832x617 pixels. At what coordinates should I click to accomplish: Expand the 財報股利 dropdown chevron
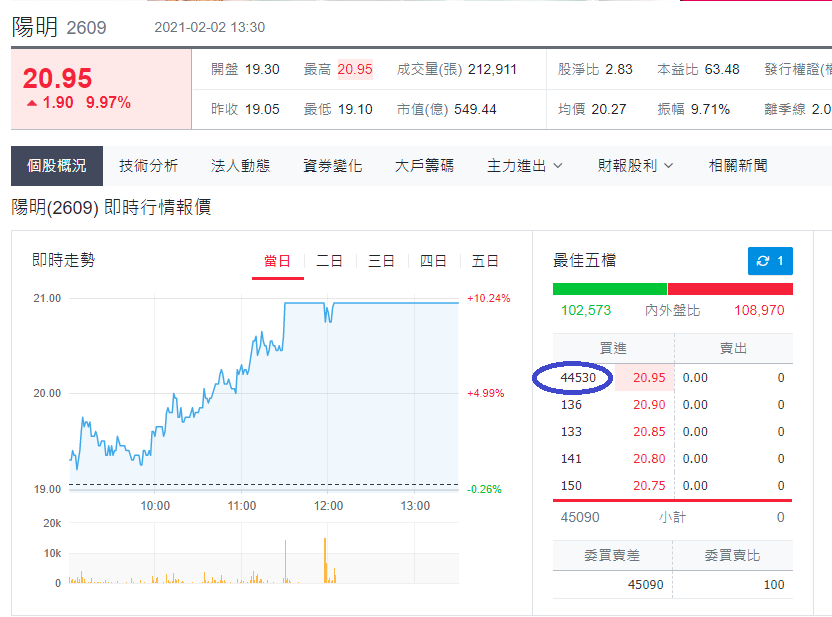click(x=669, y=166)
